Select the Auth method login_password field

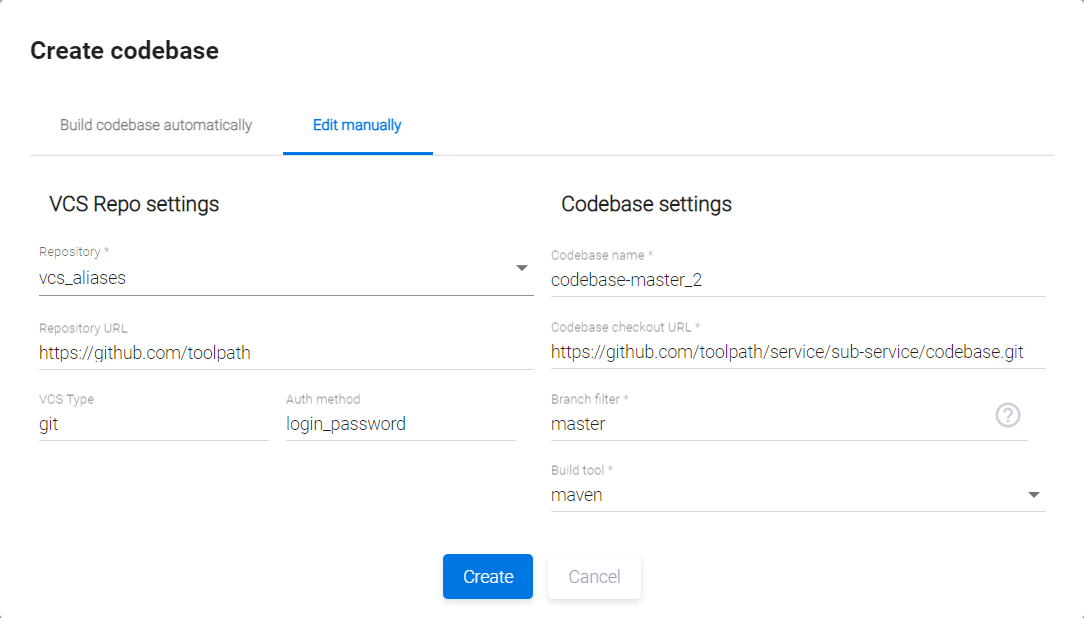(400, 424)
